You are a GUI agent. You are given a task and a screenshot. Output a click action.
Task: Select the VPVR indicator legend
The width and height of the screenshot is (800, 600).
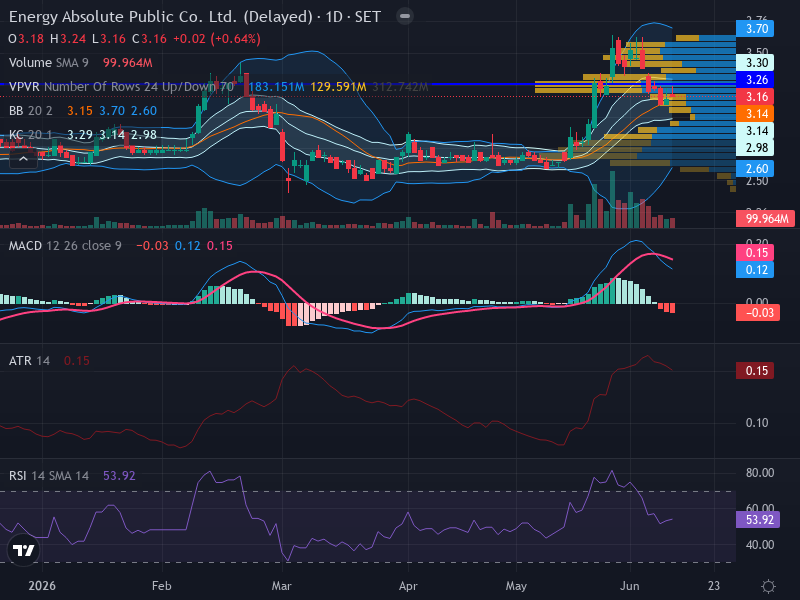(x=121, y=87)
